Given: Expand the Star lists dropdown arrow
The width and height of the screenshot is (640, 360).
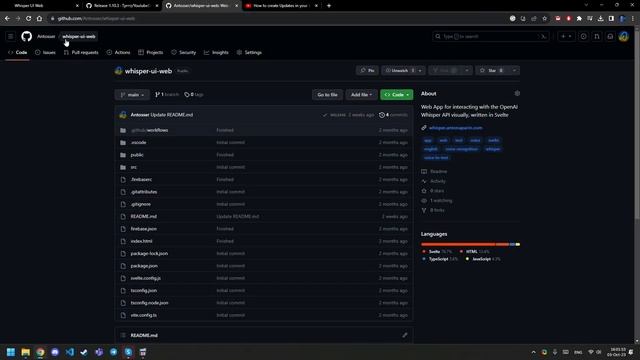Looking at the screenshot, I should (514, 71).
